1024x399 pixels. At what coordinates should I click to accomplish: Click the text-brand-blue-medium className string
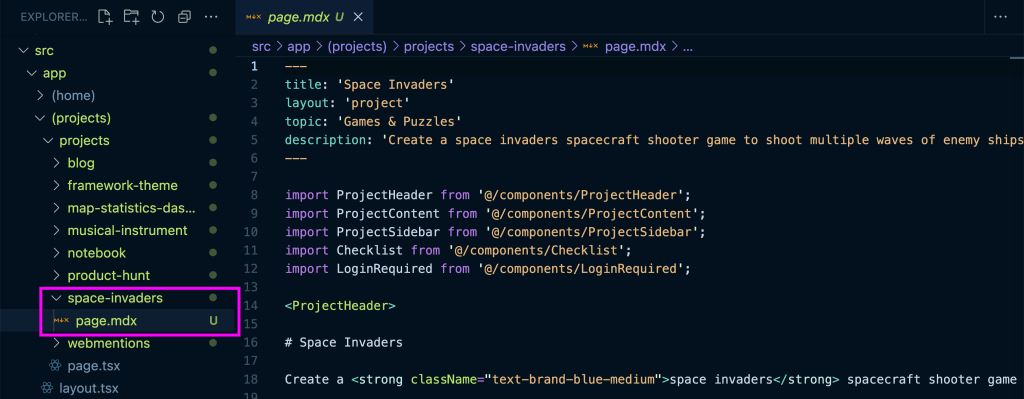(x=573, y=379)
